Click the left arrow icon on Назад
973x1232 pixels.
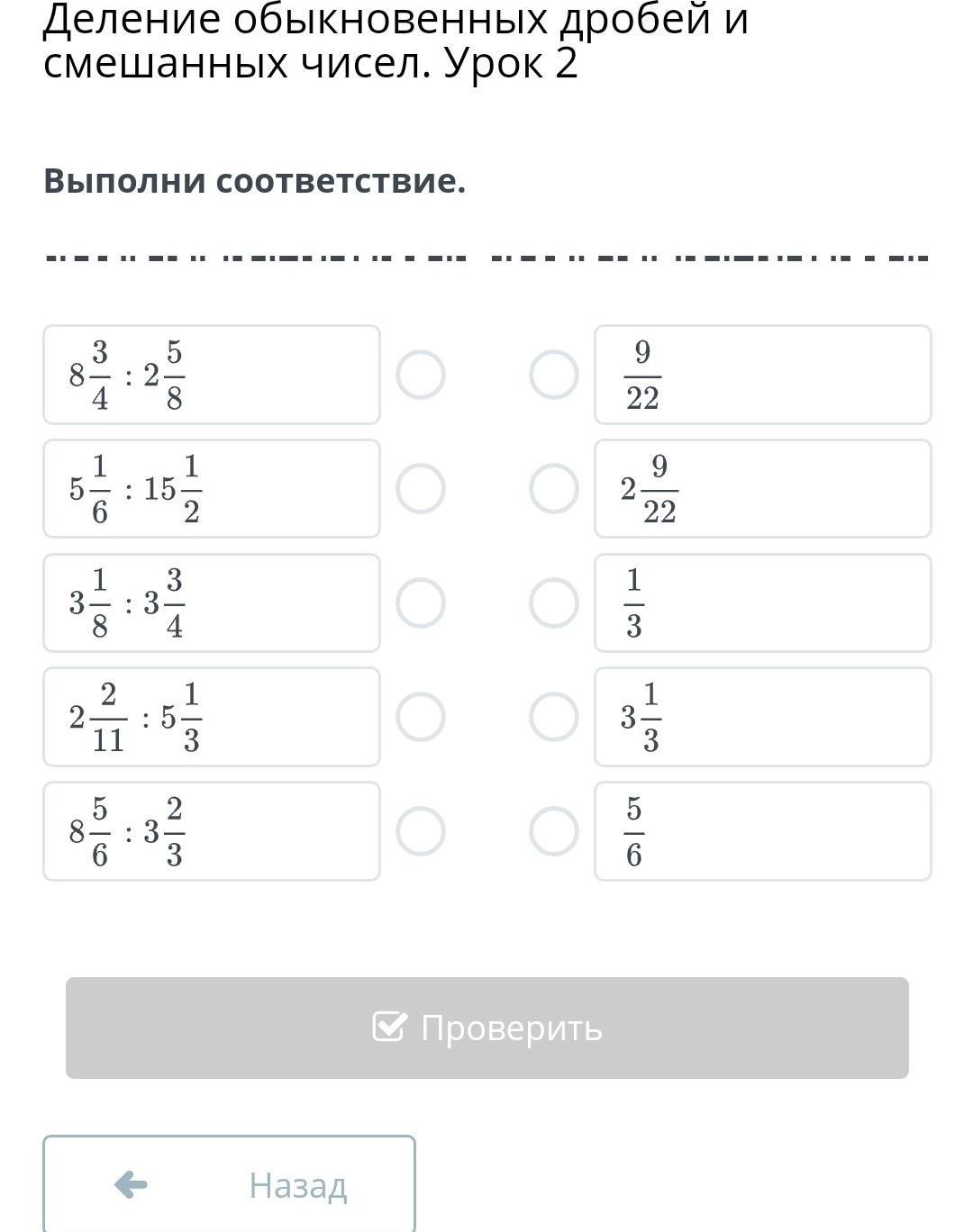pos(132,1184)
